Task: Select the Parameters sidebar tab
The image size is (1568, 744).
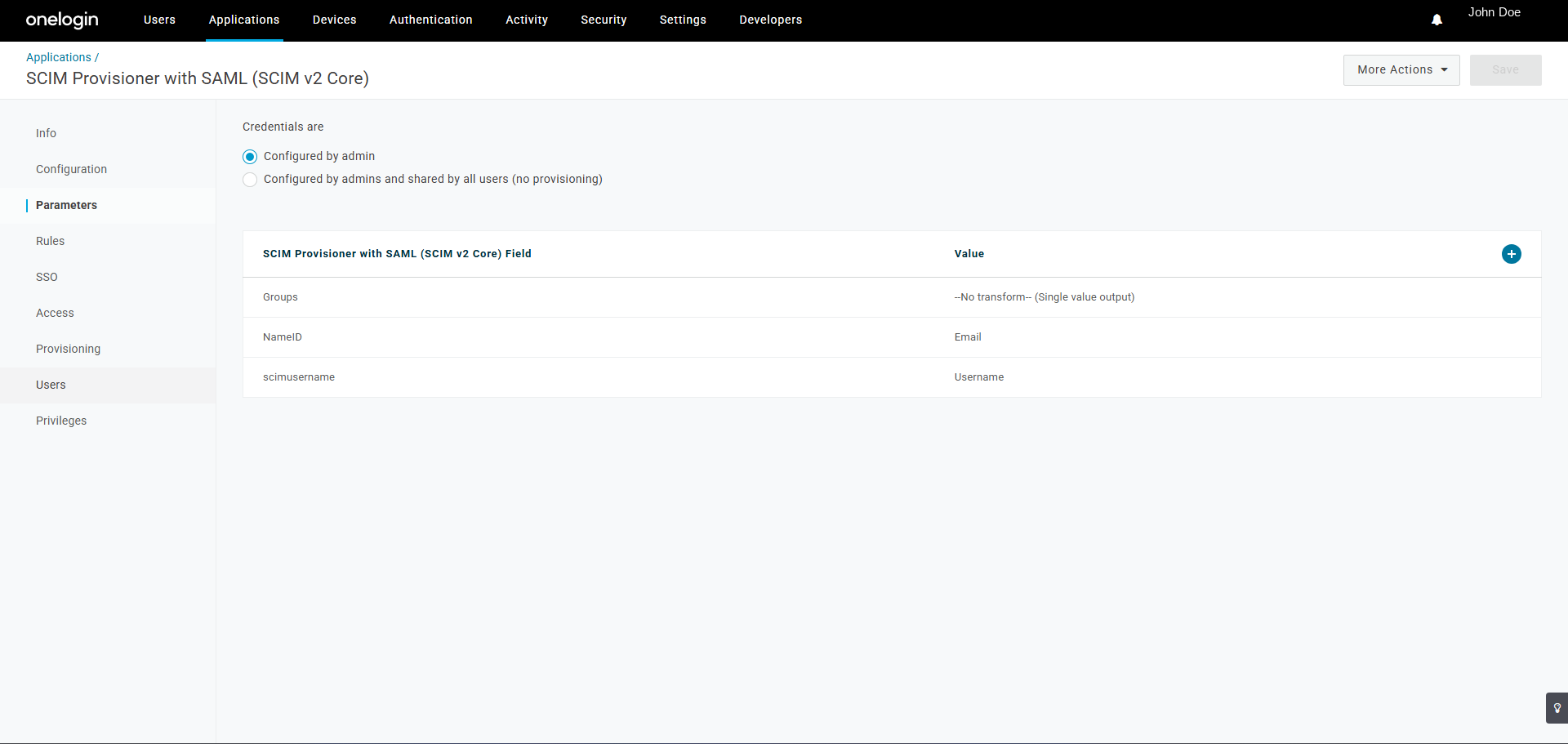Action: click(x=108, y=205)
